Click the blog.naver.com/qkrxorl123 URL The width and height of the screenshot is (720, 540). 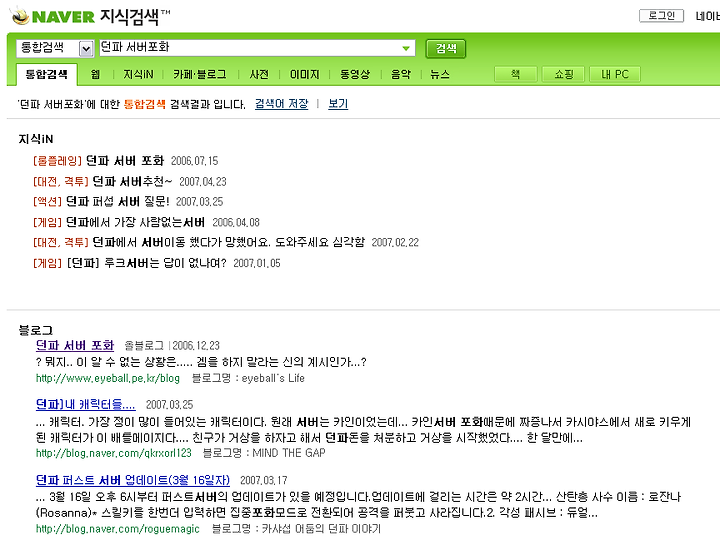pos(113,453)
